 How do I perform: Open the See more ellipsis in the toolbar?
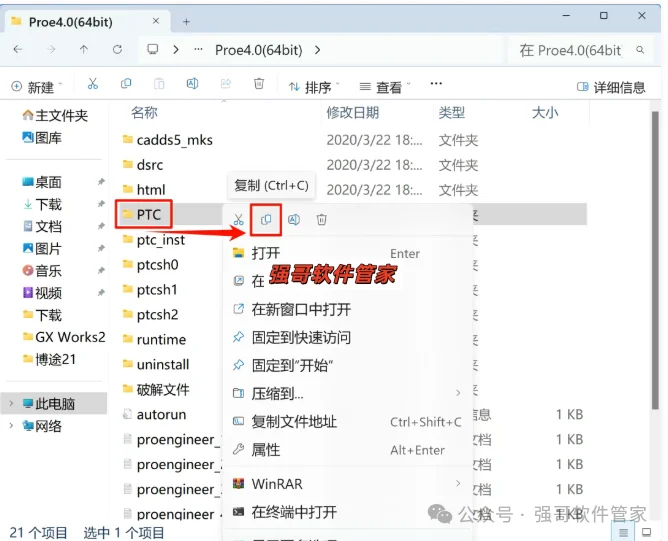pyautogui.click(x=436, y=84)
